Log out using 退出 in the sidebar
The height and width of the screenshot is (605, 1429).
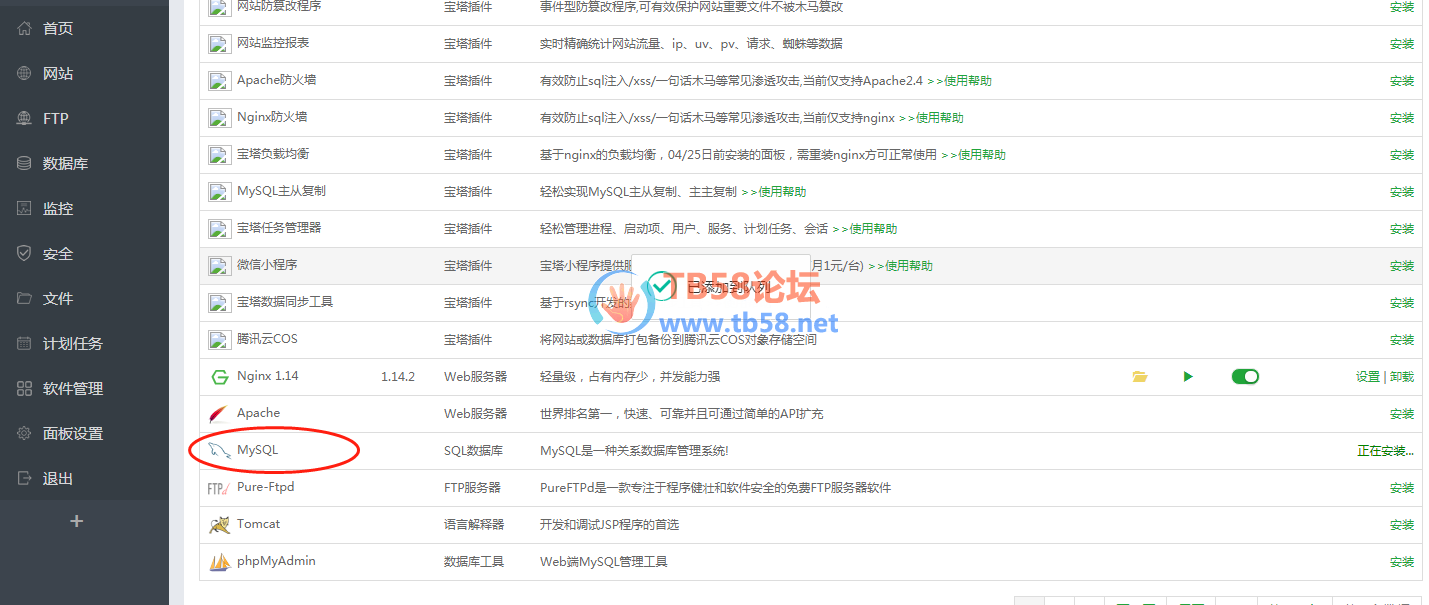(x=57, y=479)
